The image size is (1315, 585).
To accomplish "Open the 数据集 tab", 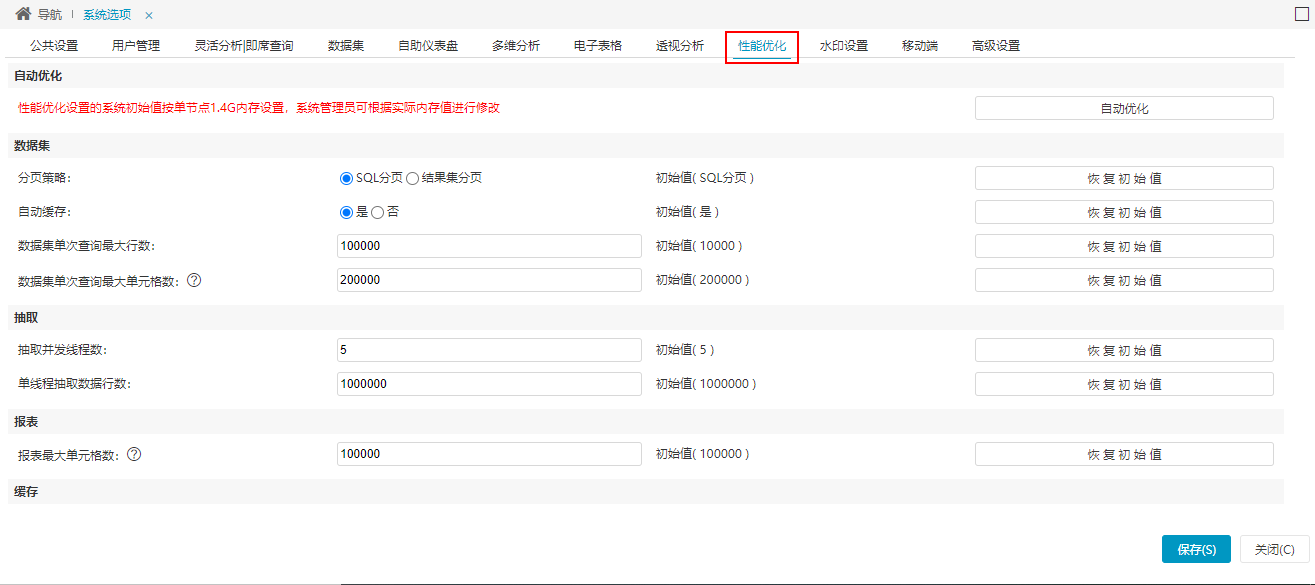I will point(346,46).
